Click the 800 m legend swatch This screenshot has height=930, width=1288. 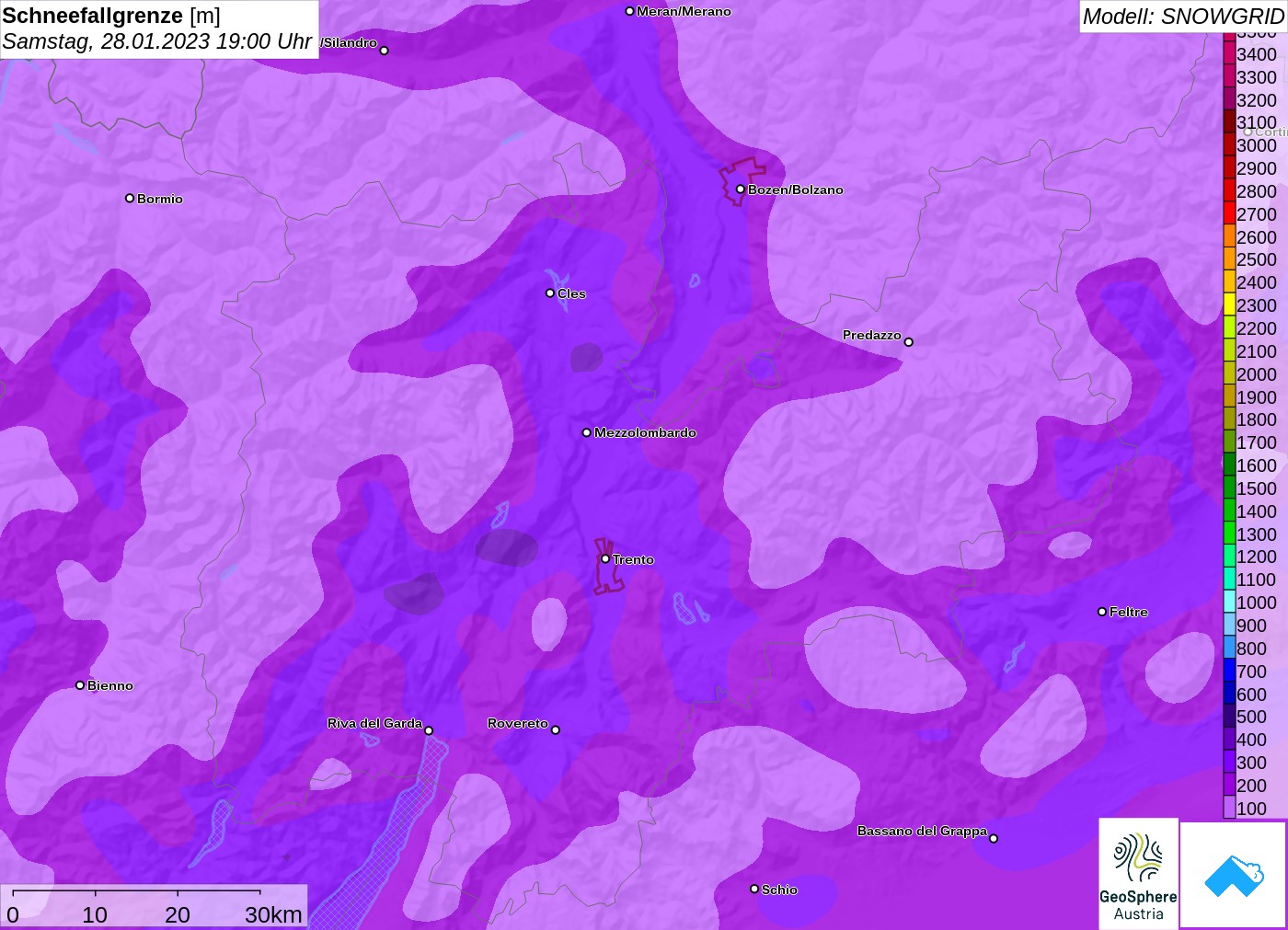pyautogui.click(x=1229, y=649)
